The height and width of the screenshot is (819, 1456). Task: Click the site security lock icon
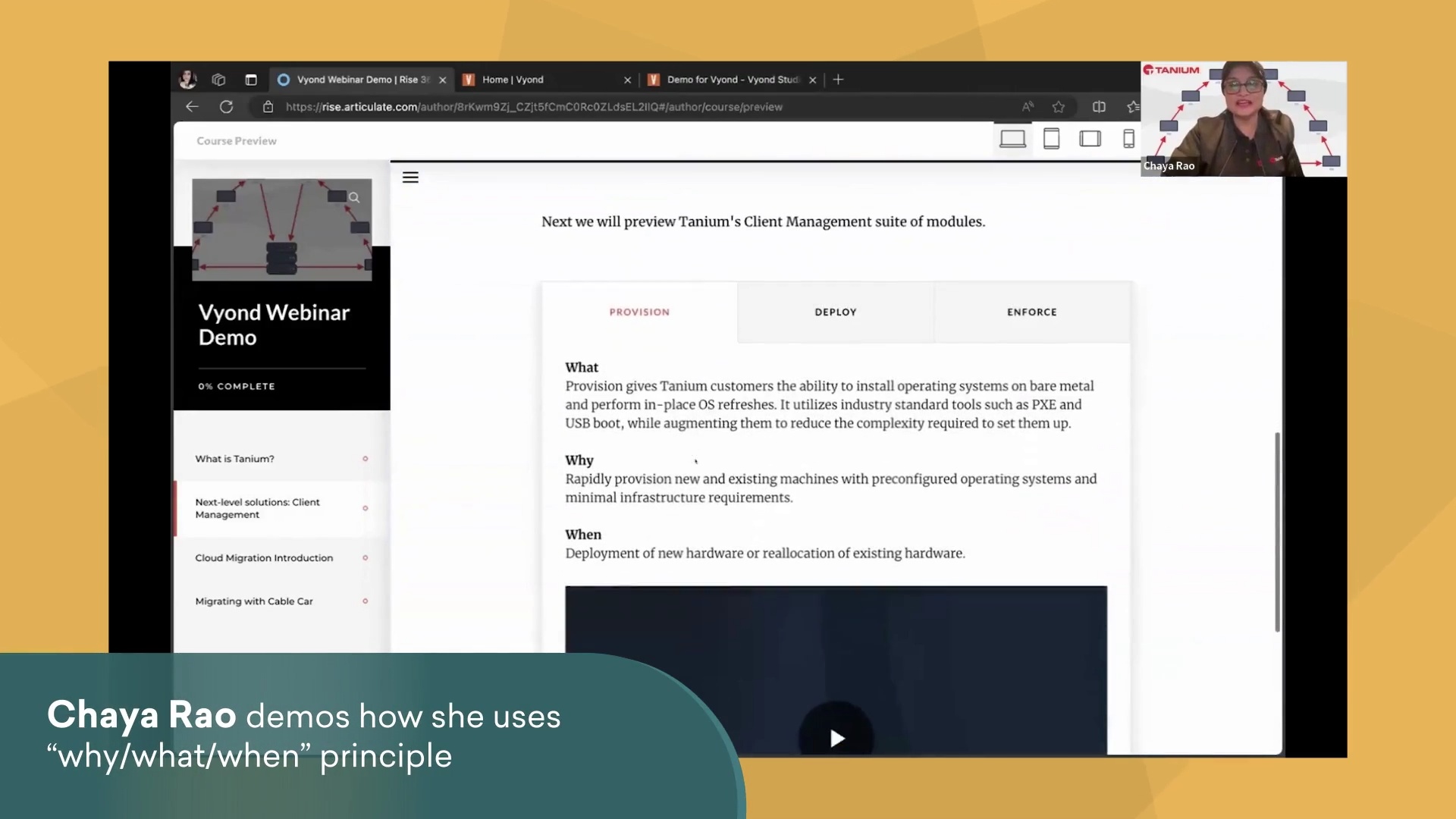pyautogui.click(x=268, y=107)
